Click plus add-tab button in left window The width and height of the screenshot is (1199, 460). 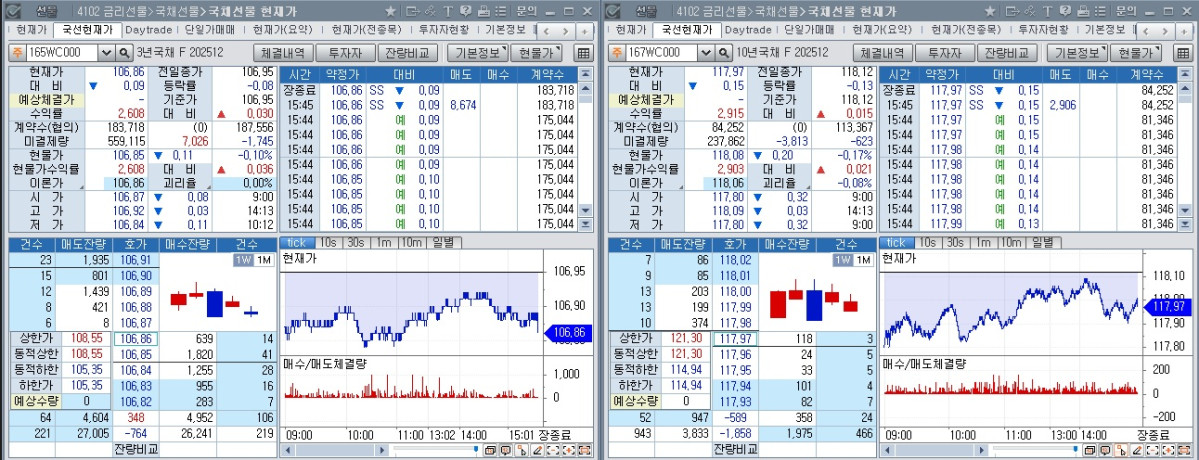(584, 31)
